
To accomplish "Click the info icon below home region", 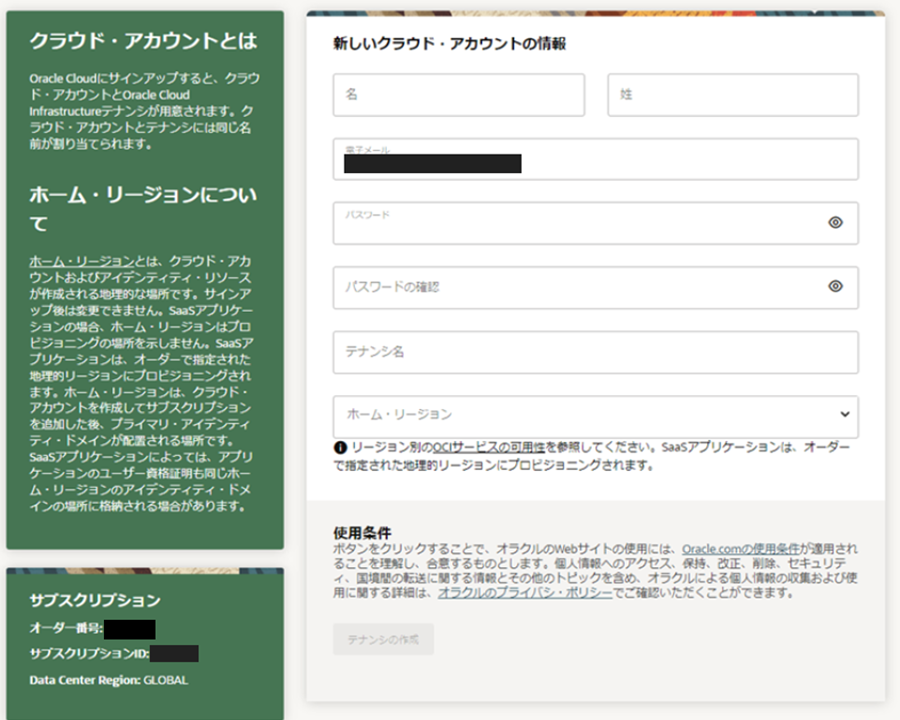I will pyautogui.click(x=340, y=447).
